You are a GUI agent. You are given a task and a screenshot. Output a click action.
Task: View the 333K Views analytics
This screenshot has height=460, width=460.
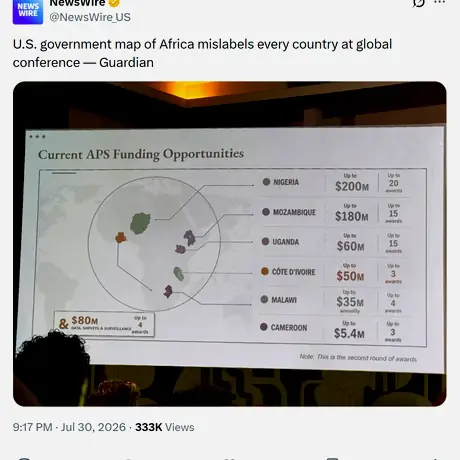click(x=165, y=427)
